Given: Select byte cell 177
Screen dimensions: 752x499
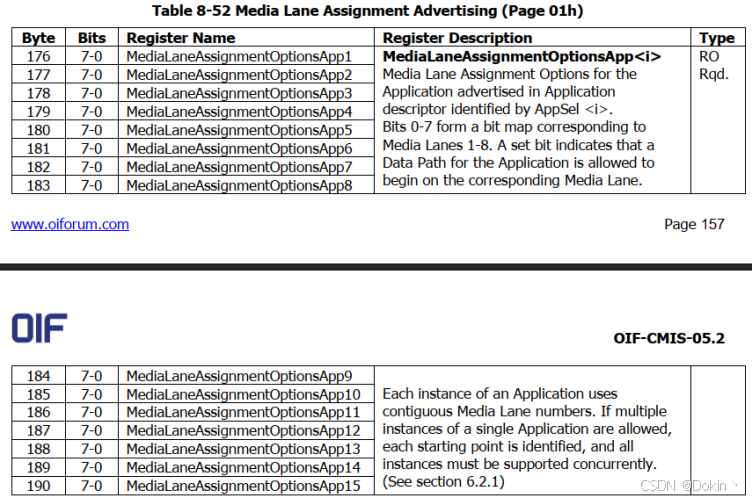Looking at the screenshot, I should click(x=38, y=75).
